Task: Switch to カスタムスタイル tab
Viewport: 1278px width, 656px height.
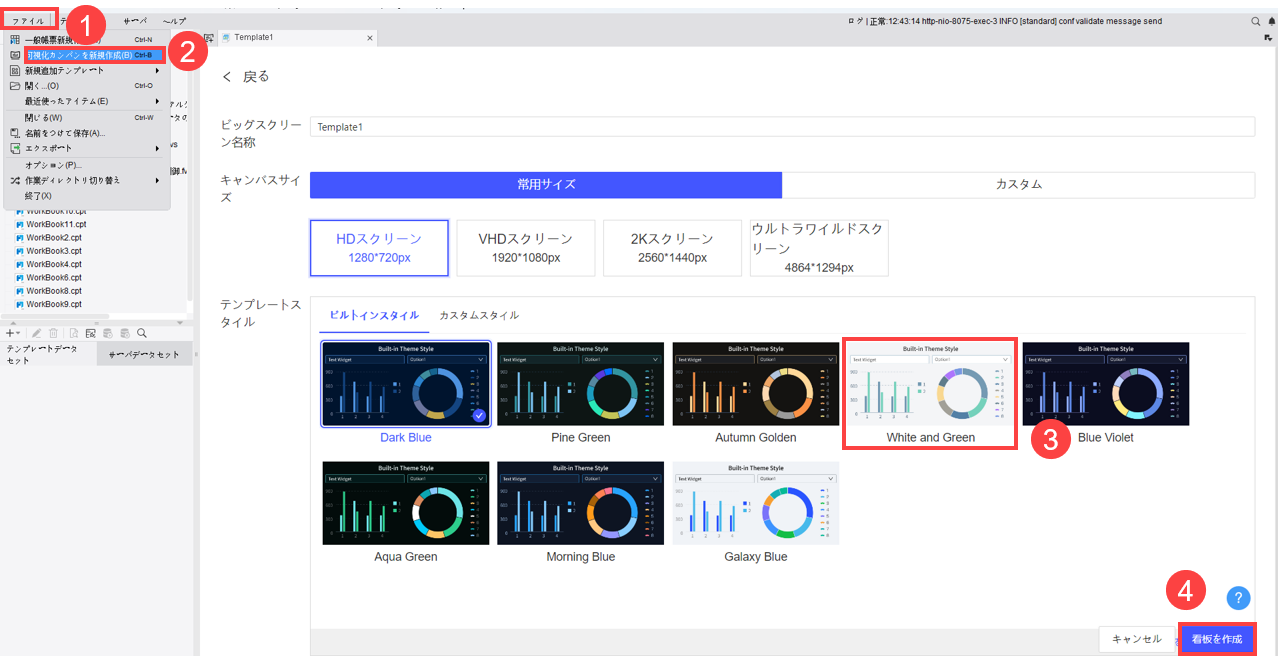Action: point(479,315)
